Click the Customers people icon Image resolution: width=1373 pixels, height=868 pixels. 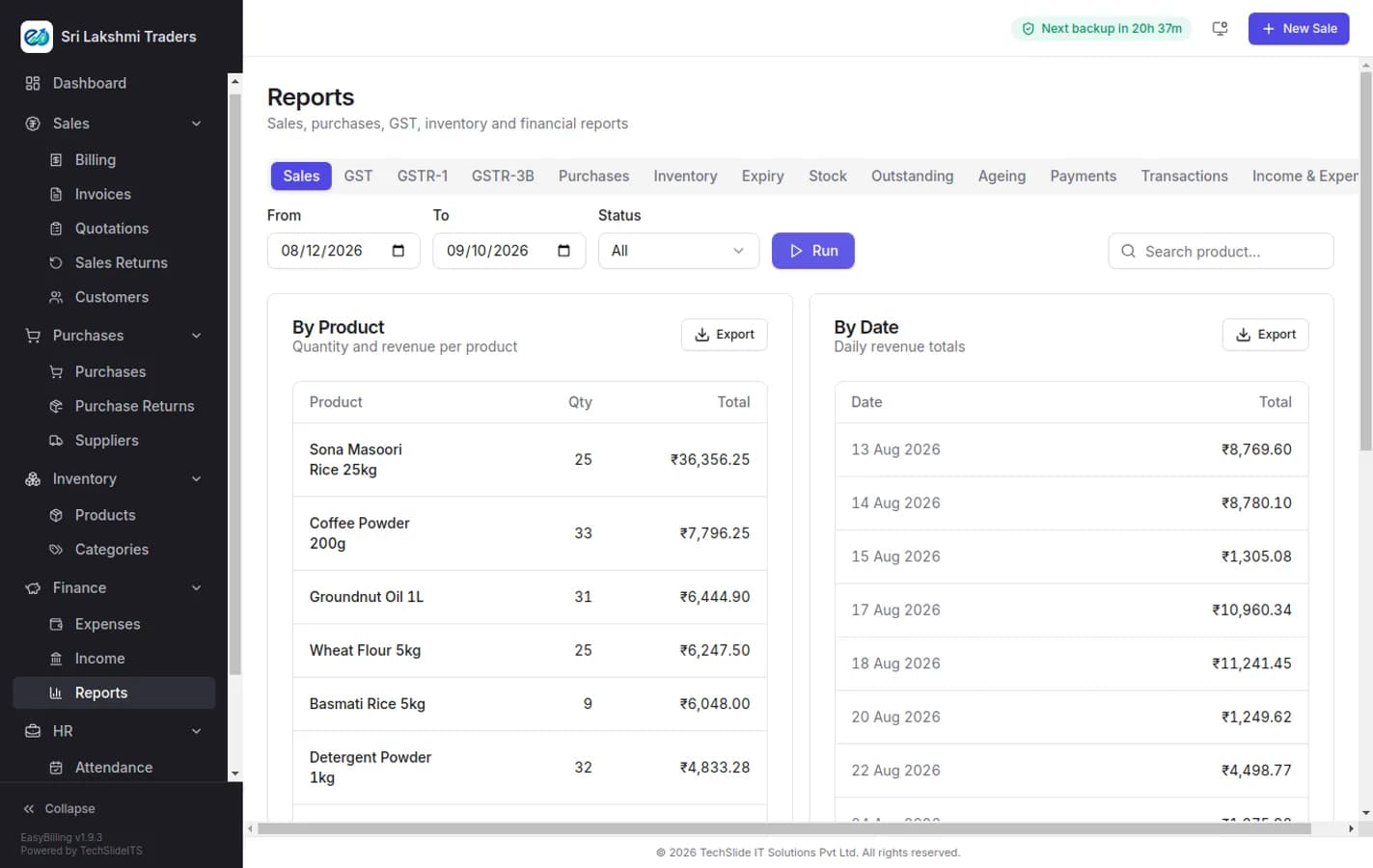click(x=56, y=297)
